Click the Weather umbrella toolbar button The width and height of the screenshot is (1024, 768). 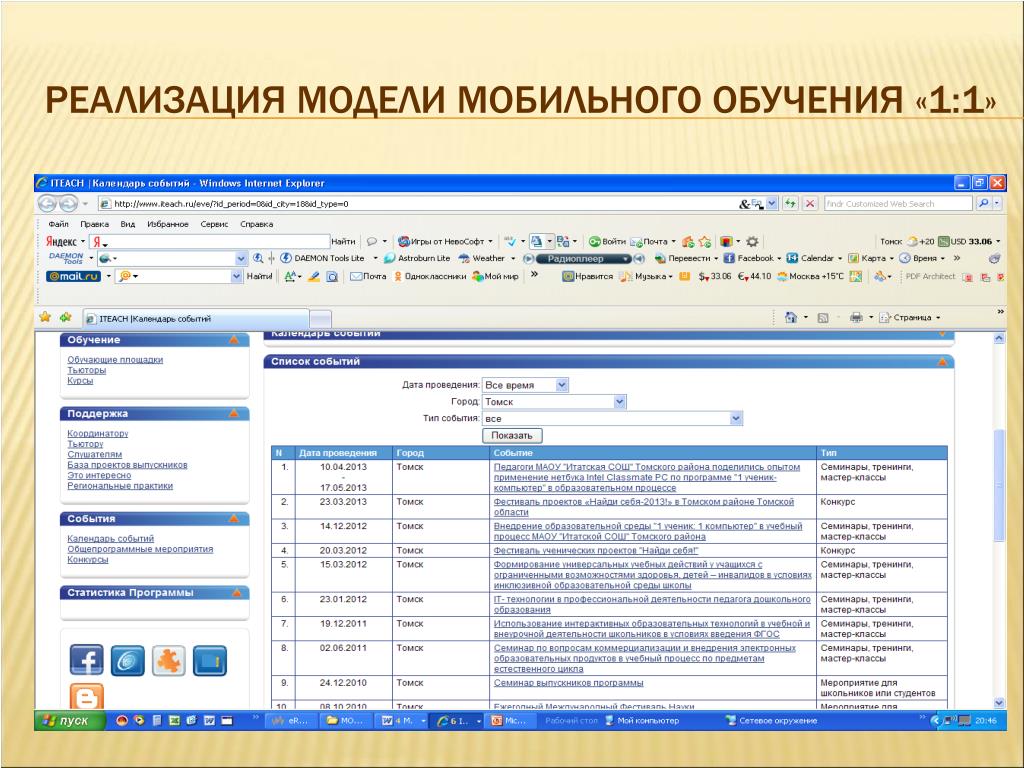pos(481,259)
